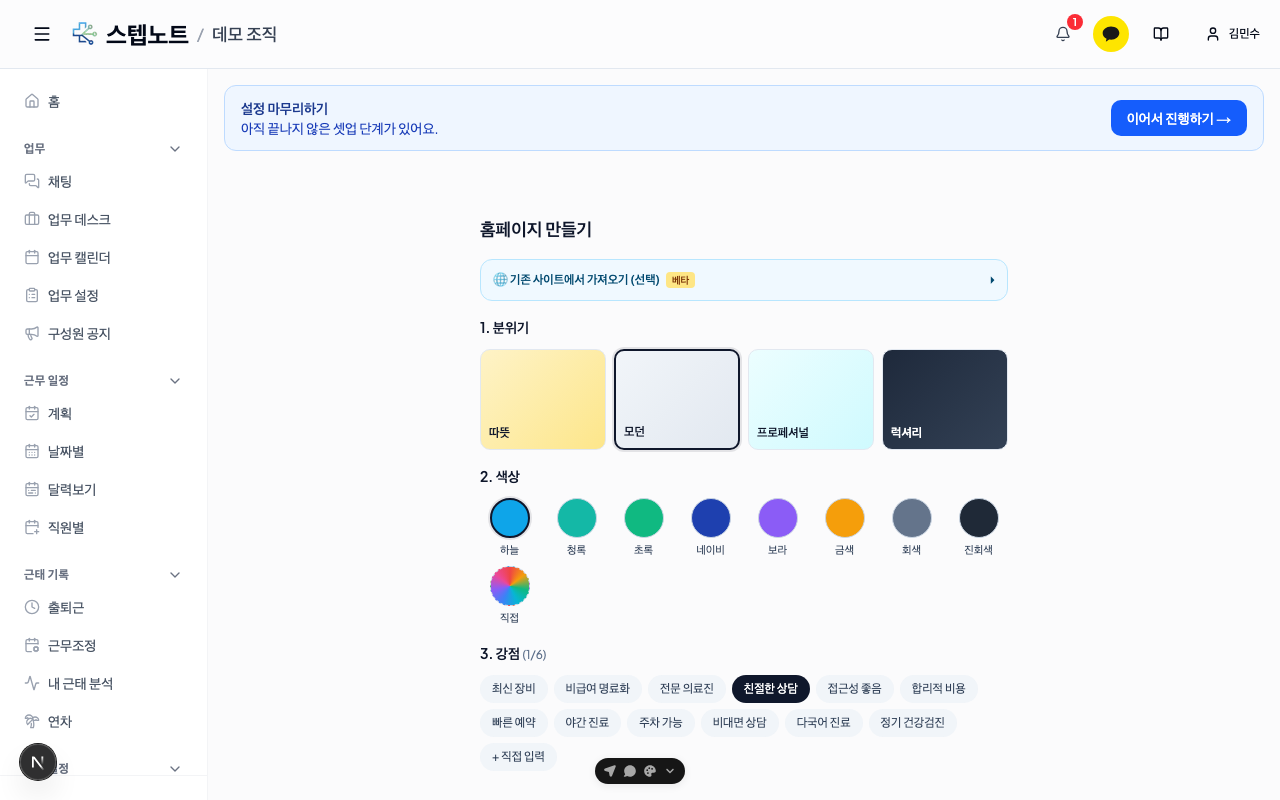The width and height of the screenshot is (1280, 800).
Task: Click the 업무 캘린더 calendar icon
Action: 32,257
